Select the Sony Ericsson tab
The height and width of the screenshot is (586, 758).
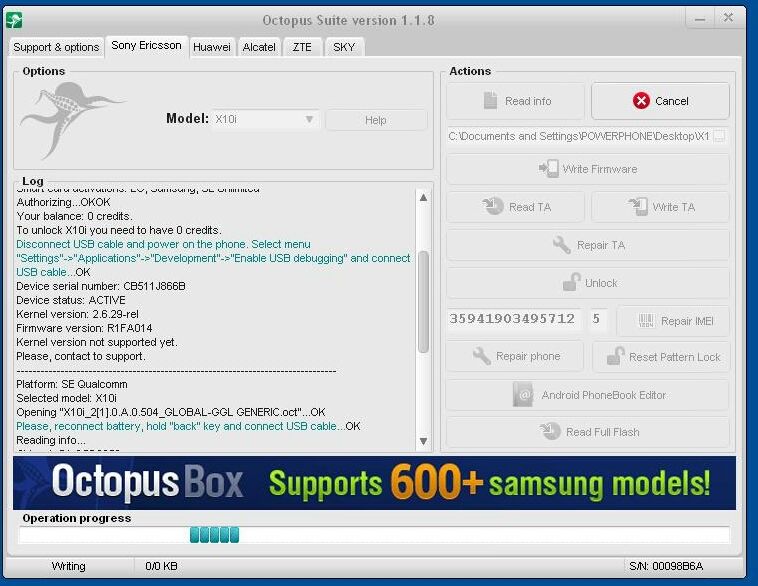146,45
